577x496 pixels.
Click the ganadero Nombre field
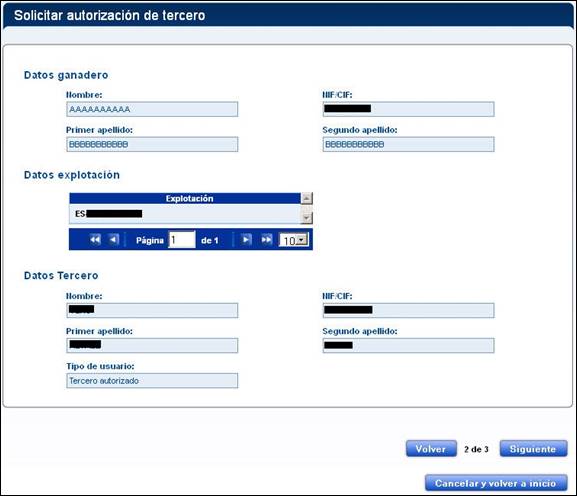(x=152, y=109)
